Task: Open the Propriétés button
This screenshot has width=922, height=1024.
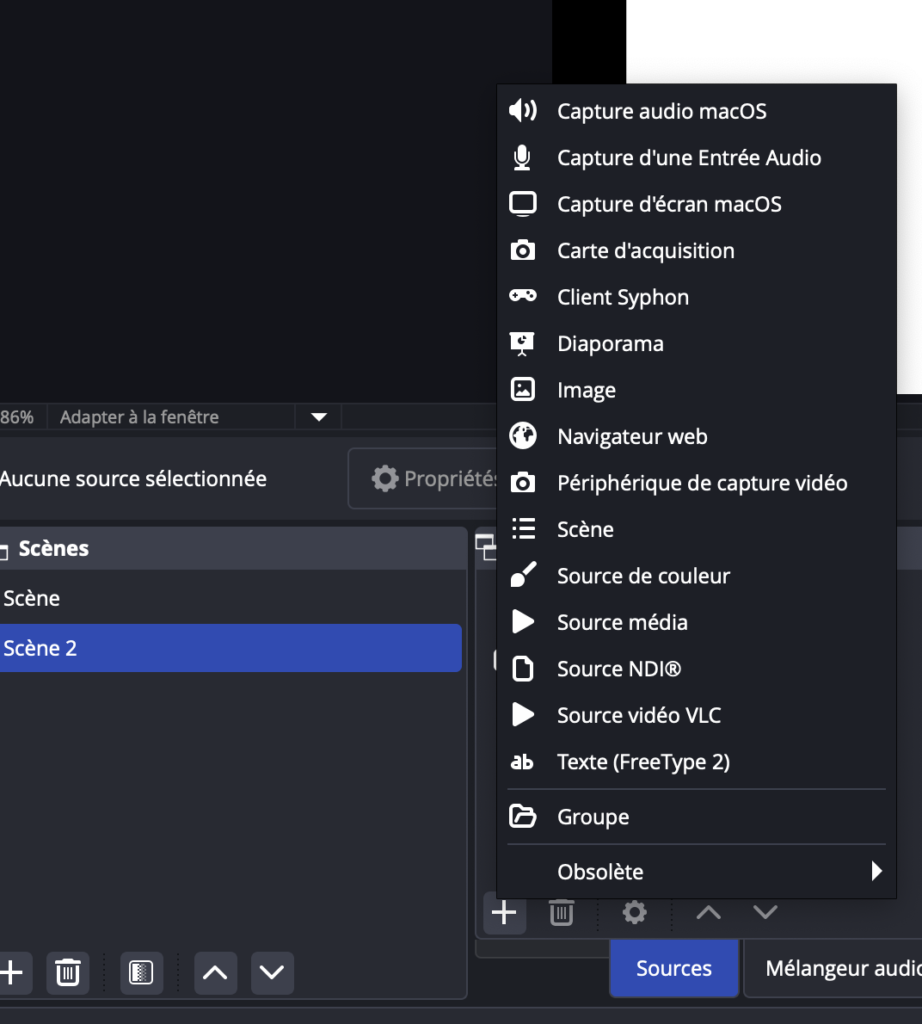Action: click(x=424, y=479)
